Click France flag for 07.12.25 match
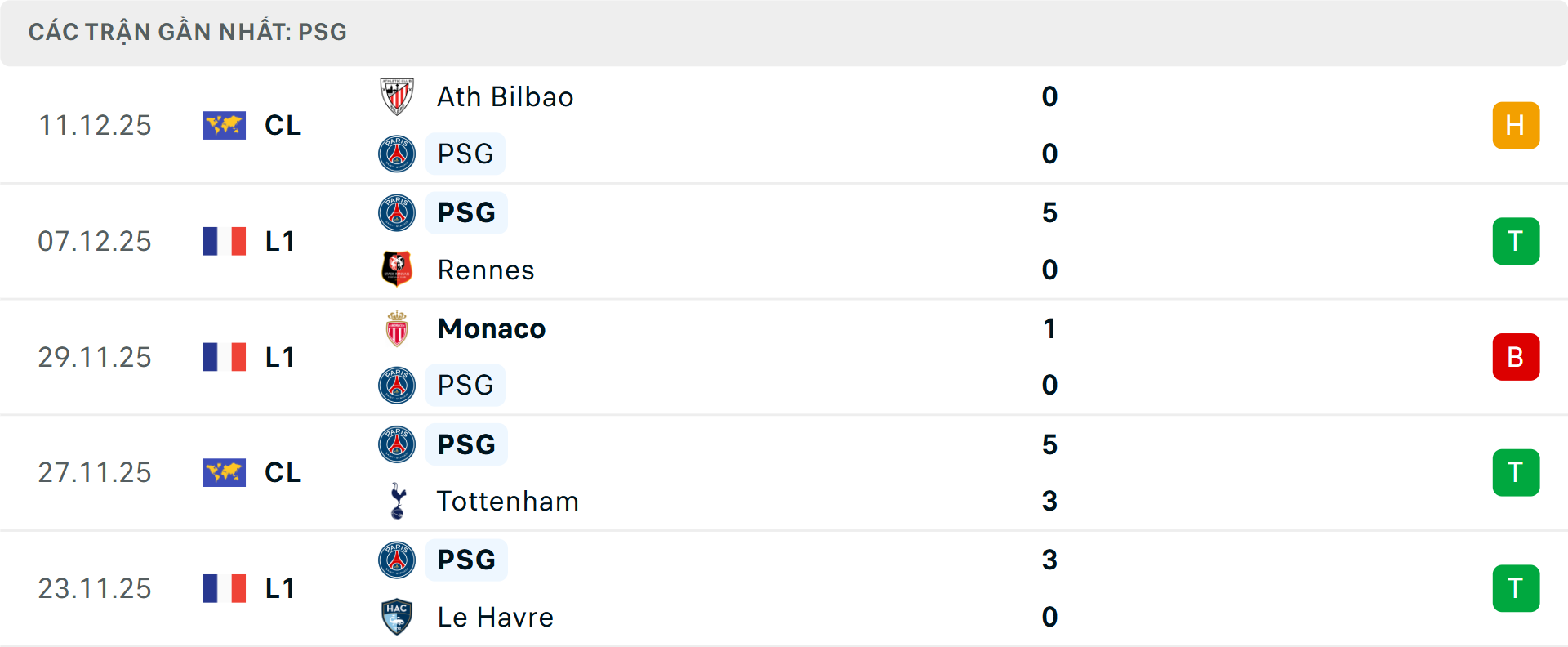1568x647 pixels. coord(225,241)
